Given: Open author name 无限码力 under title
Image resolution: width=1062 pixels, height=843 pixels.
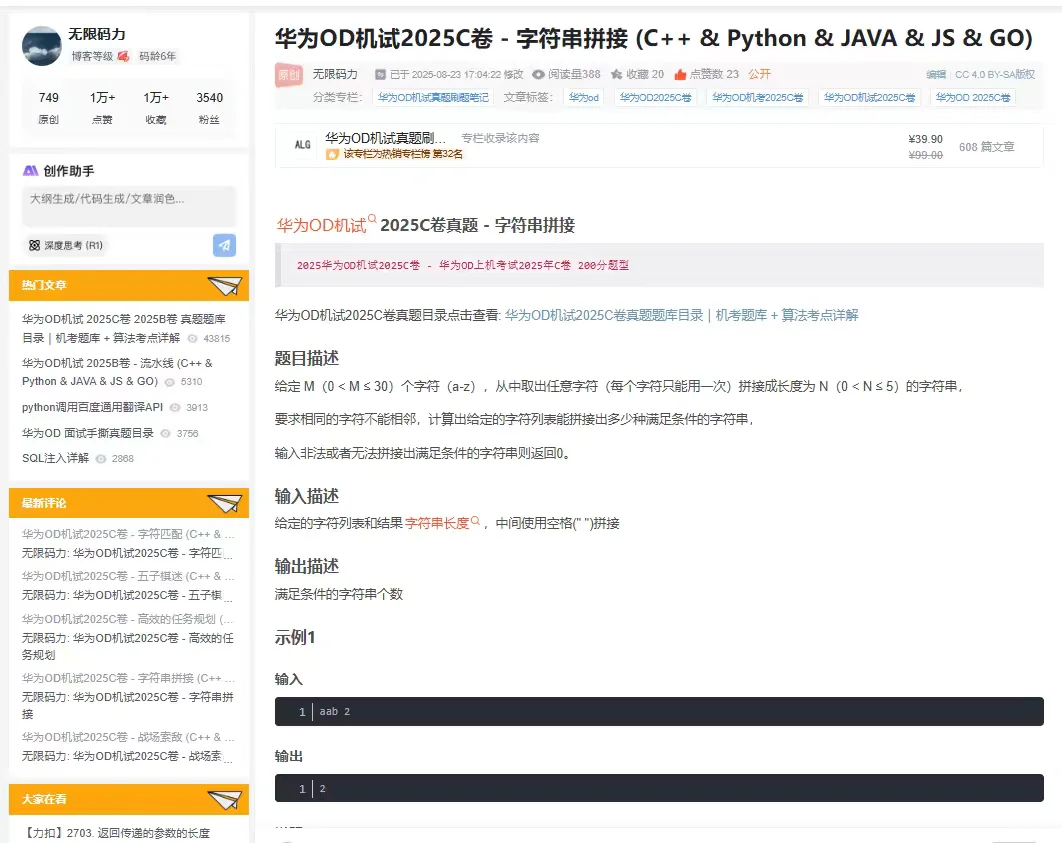Looking at the screenshot, I should point(335,74).
